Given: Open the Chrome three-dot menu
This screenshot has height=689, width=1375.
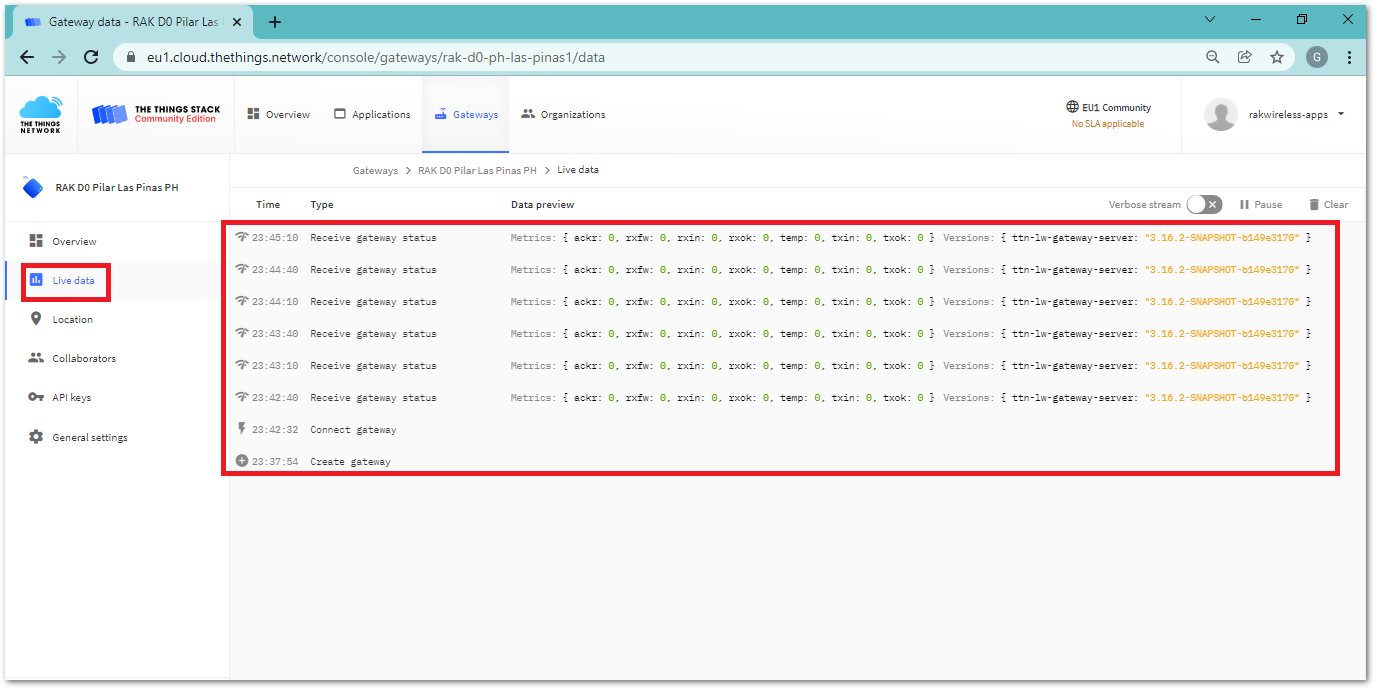Looking at the screenshot, I should pos(1350,57).
